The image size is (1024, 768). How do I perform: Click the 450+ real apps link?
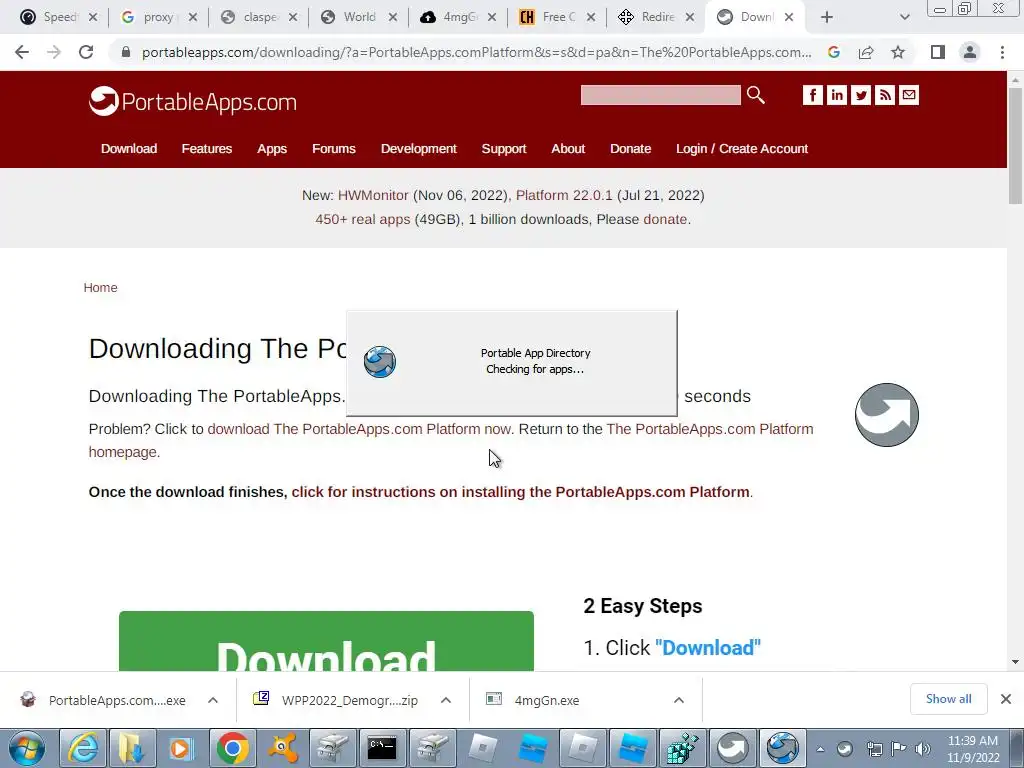coord(362,219)
